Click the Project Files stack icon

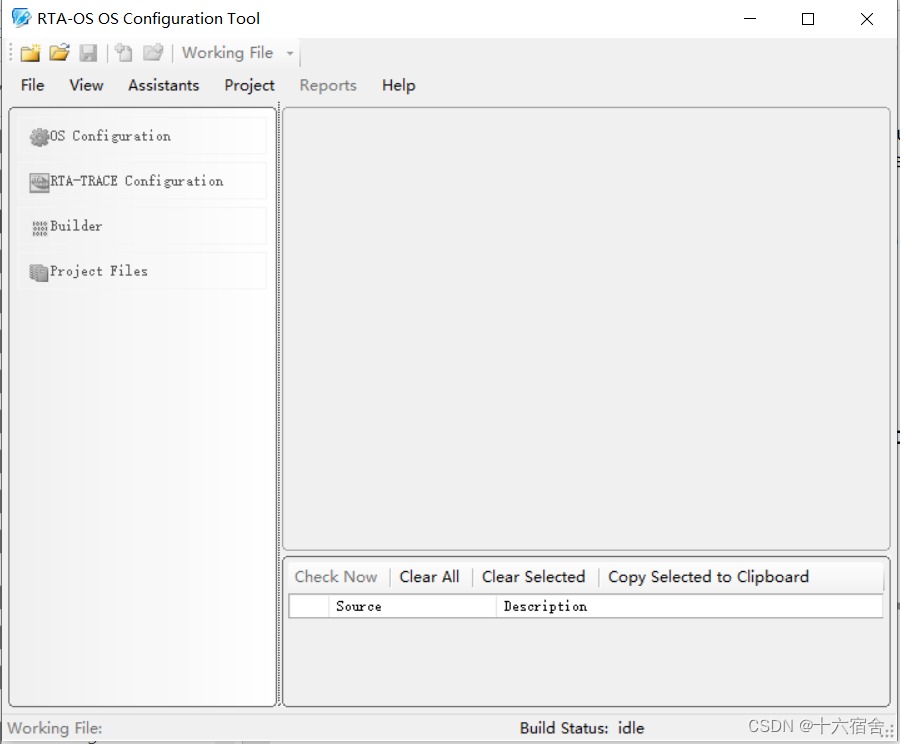coord(39,273)
